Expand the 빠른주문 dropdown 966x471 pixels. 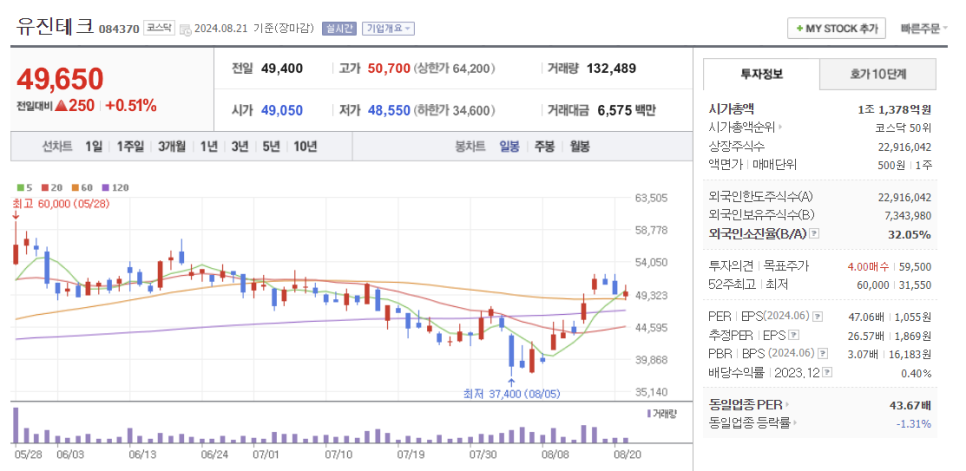pos(923,28)
